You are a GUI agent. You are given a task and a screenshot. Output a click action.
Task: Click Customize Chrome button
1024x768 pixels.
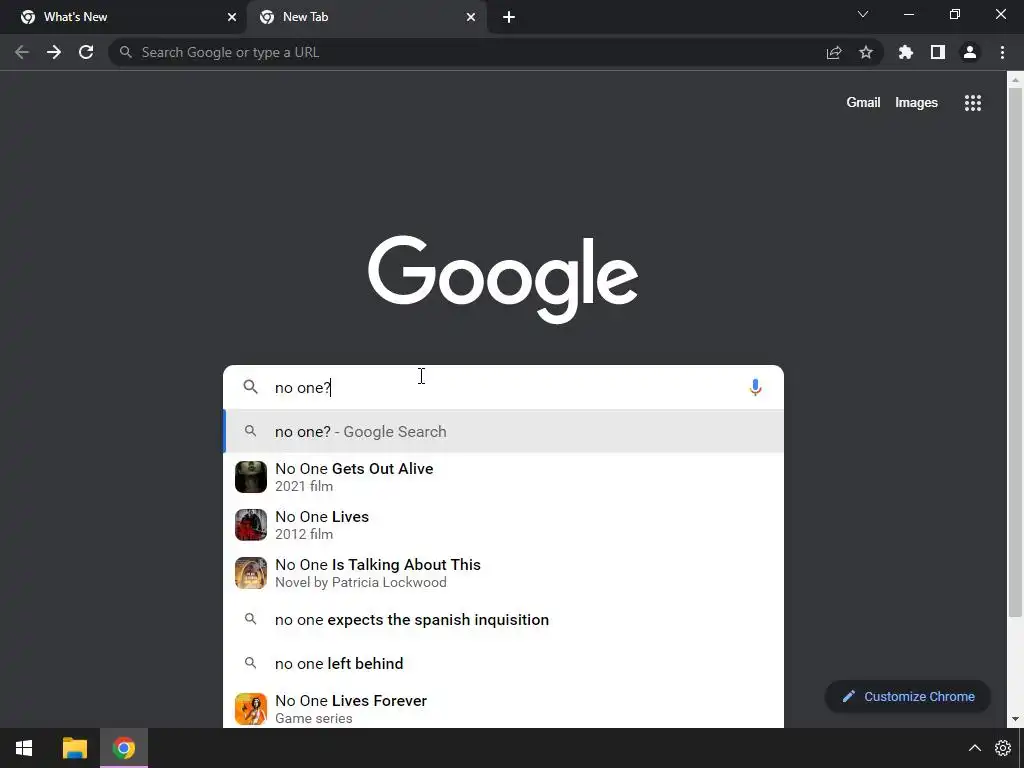pyautogui.click(x=908, y=696)
